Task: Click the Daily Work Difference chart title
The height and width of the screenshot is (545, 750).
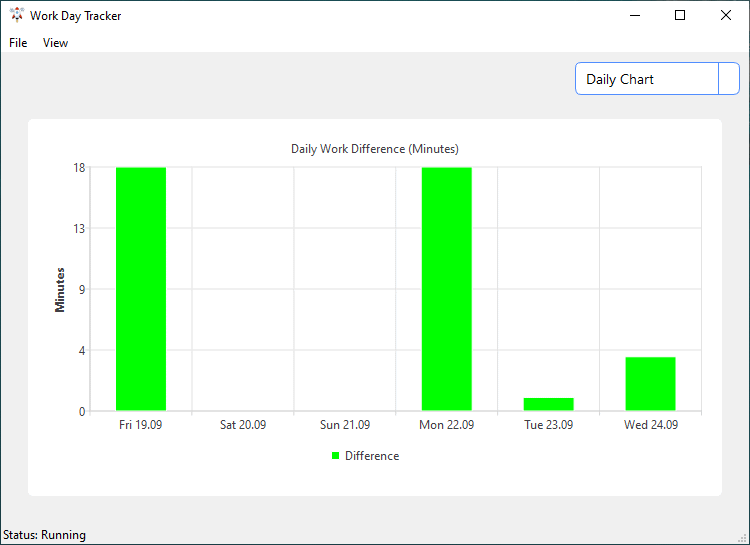Action: click(x=374, y=149)
